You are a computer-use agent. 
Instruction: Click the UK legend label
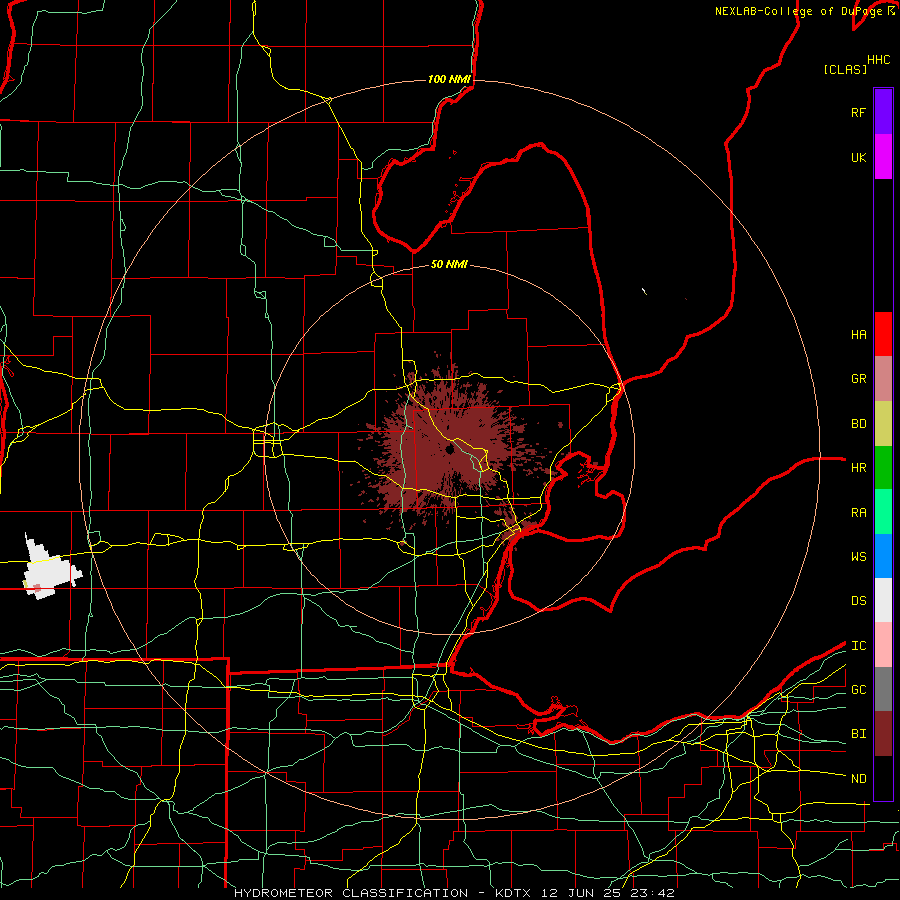pyautogui.click(x=858, y=157)
